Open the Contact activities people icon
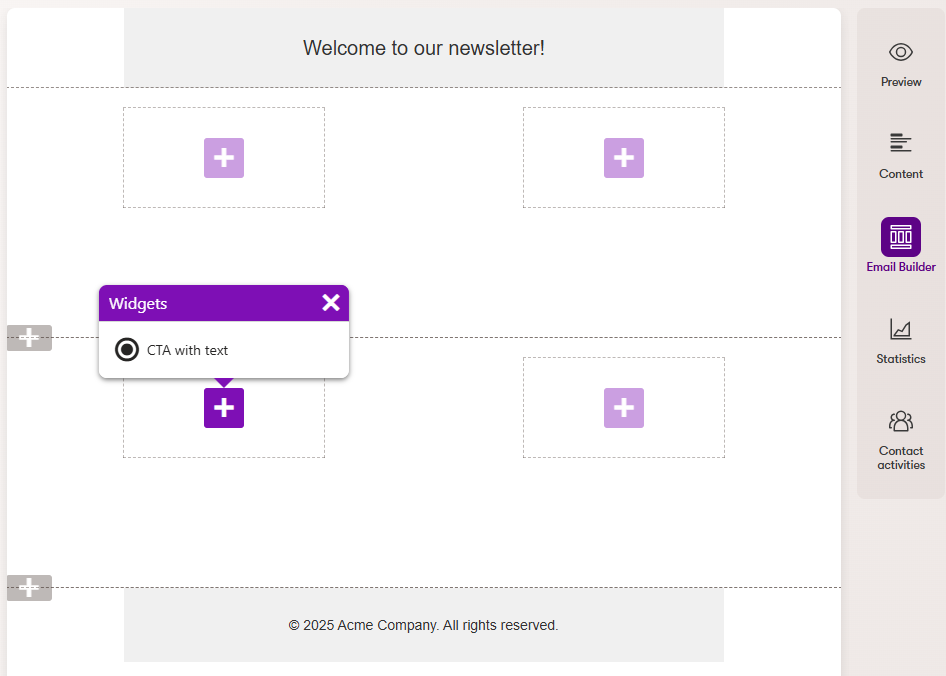Viewport: 946px width, 676px height. pos(901,421)
